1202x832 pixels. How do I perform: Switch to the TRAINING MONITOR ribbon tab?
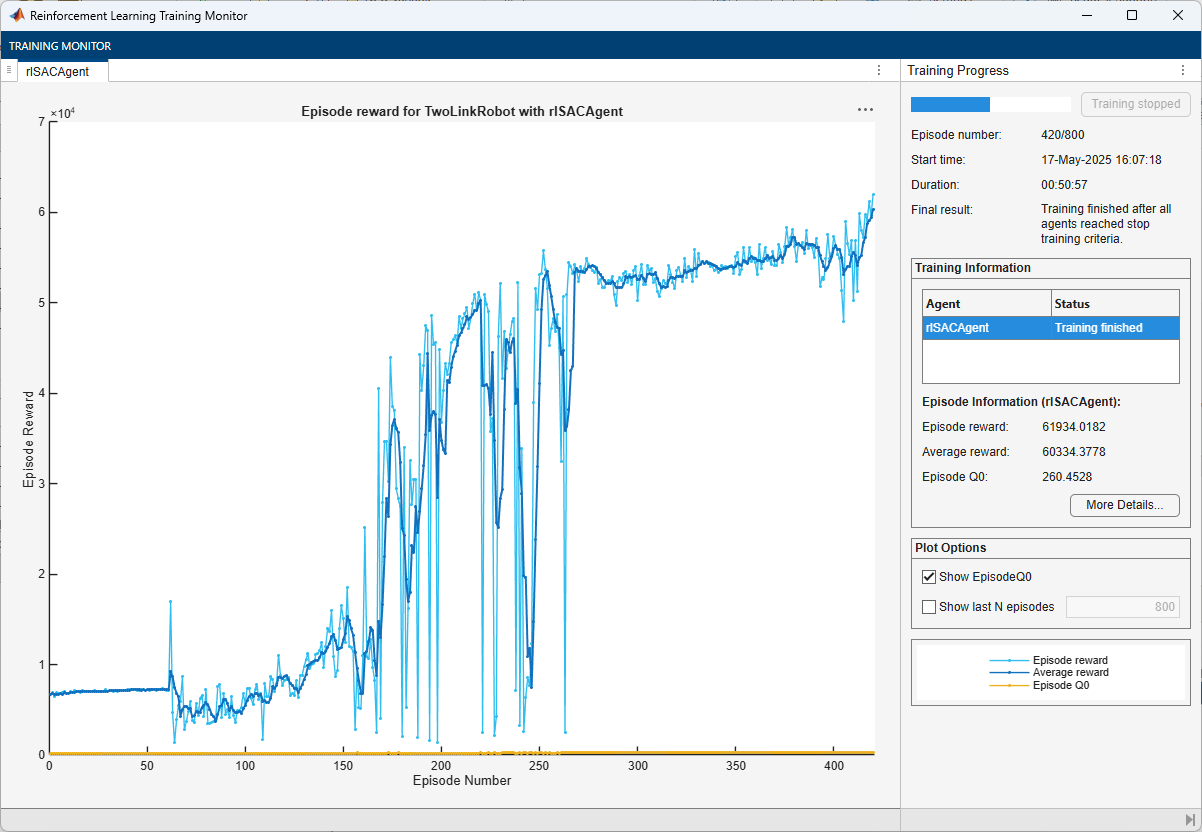pyautogui.click(x=60, y=46)
